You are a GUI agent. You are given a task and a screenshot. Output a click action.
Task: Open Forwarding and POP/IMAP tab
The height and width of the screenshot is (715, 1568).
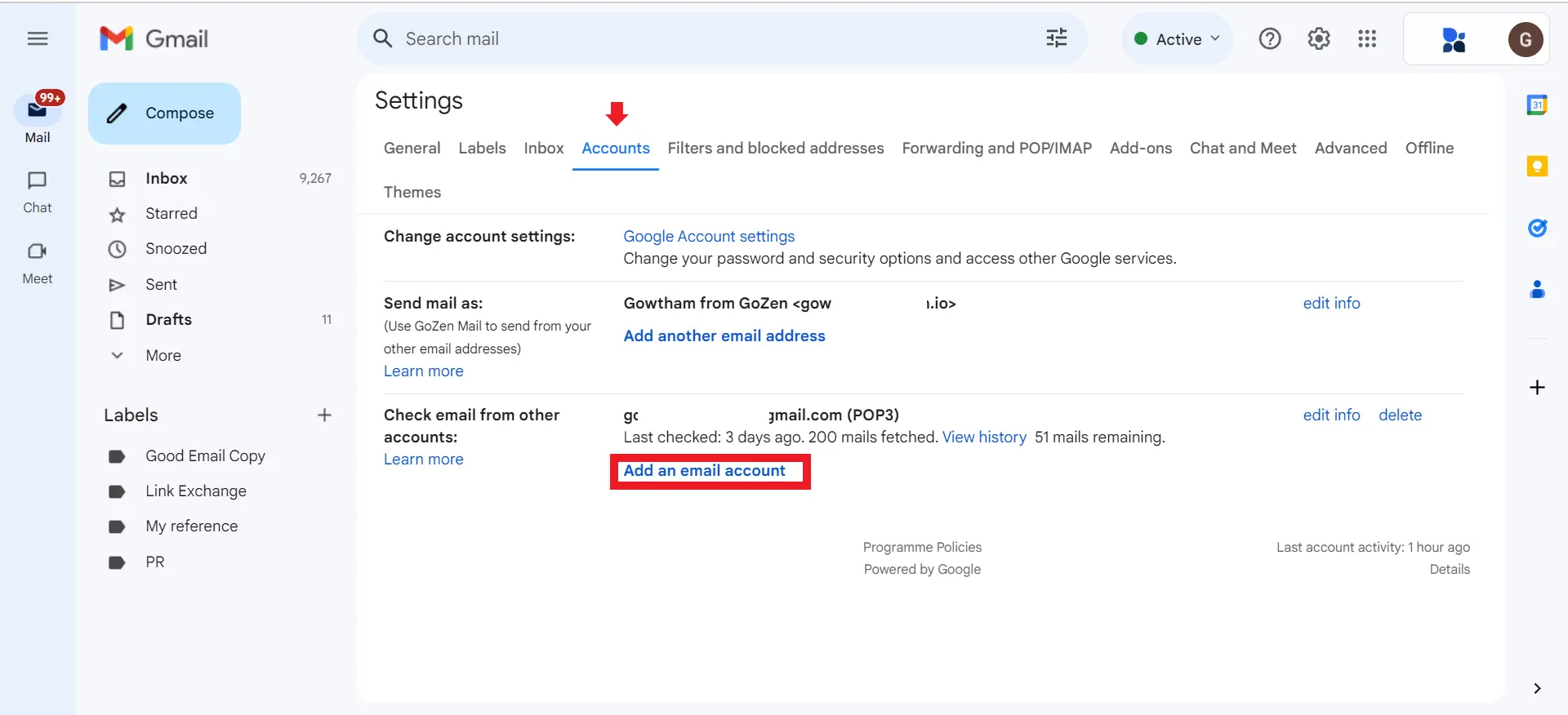(996, 148)
